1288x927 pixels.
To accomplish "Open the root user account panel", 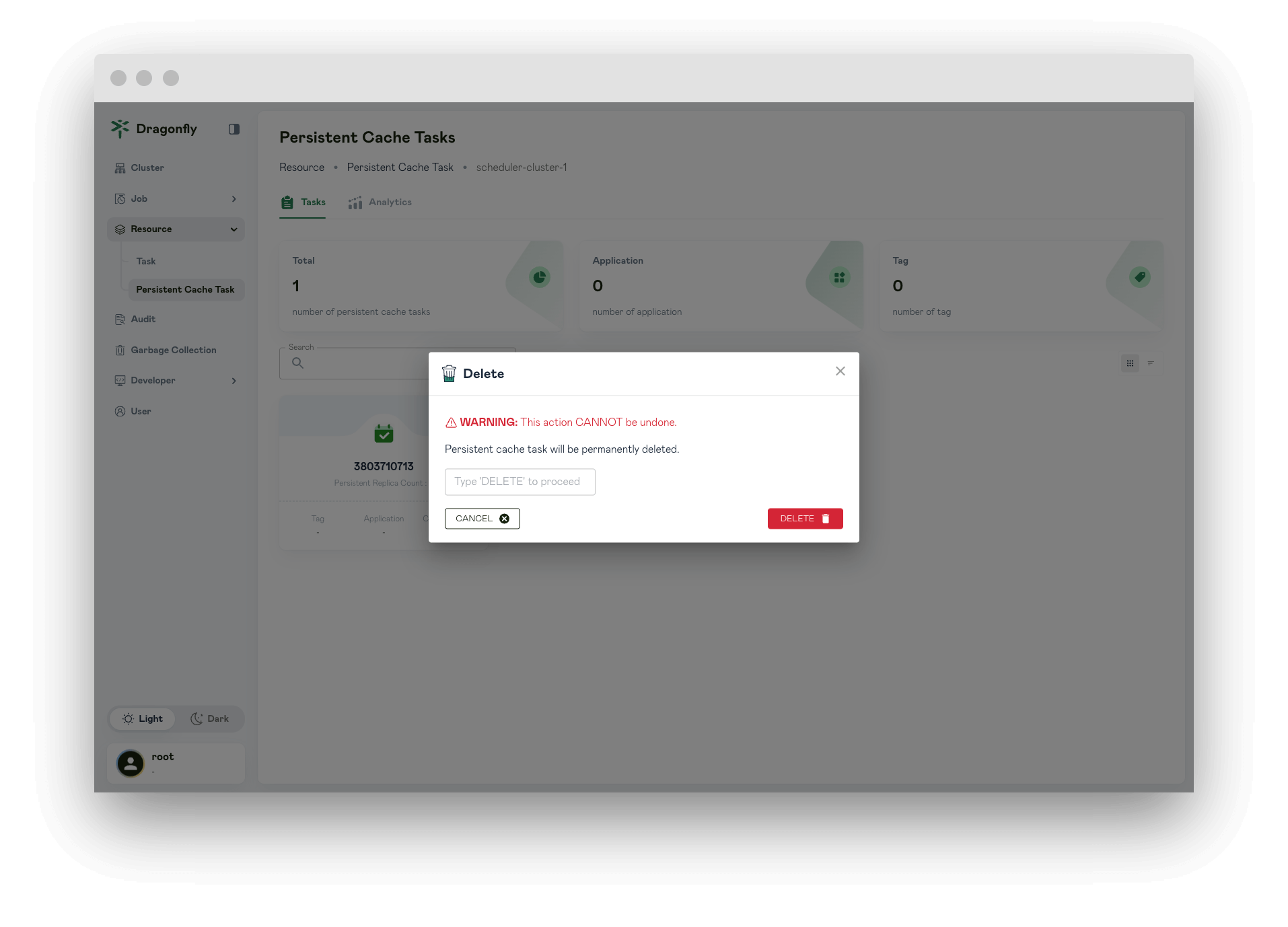I will pyautogui.click(x=176, y=763).
